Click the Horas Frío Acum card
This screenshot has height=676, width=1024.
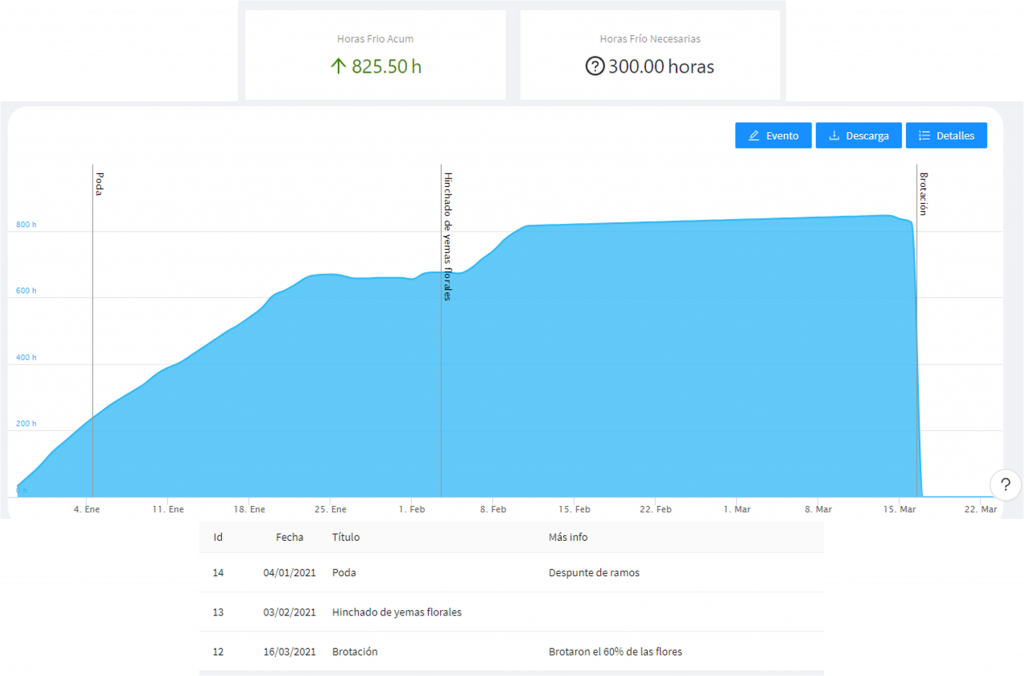click(x=376, y=55)
